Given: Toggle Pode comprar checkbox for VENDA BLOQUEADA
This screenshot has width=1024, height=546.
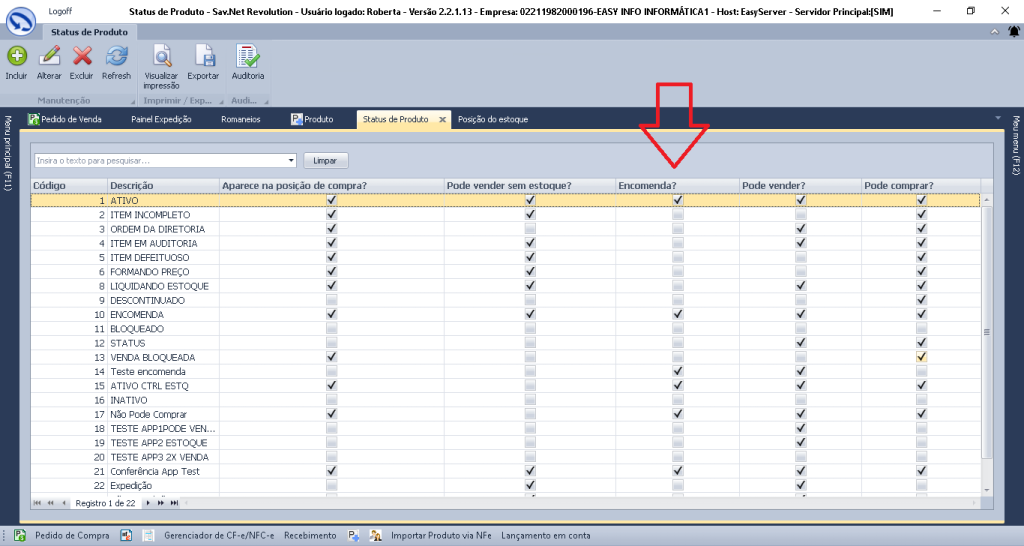Looking at the screenshot, I should pos(921,357).
